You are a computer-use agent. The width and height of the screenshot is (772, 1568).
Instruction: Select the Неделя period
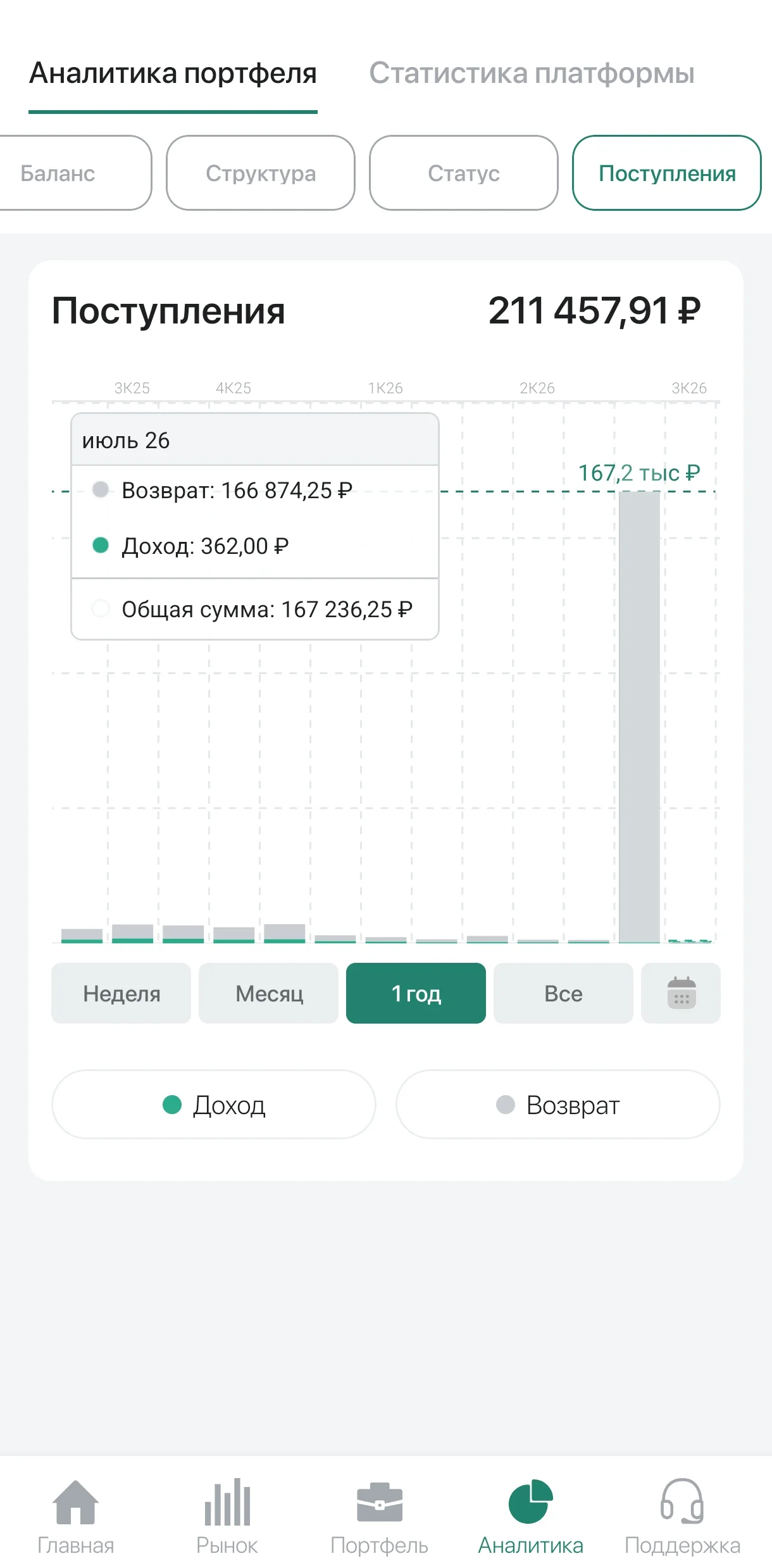click(121, 993)
